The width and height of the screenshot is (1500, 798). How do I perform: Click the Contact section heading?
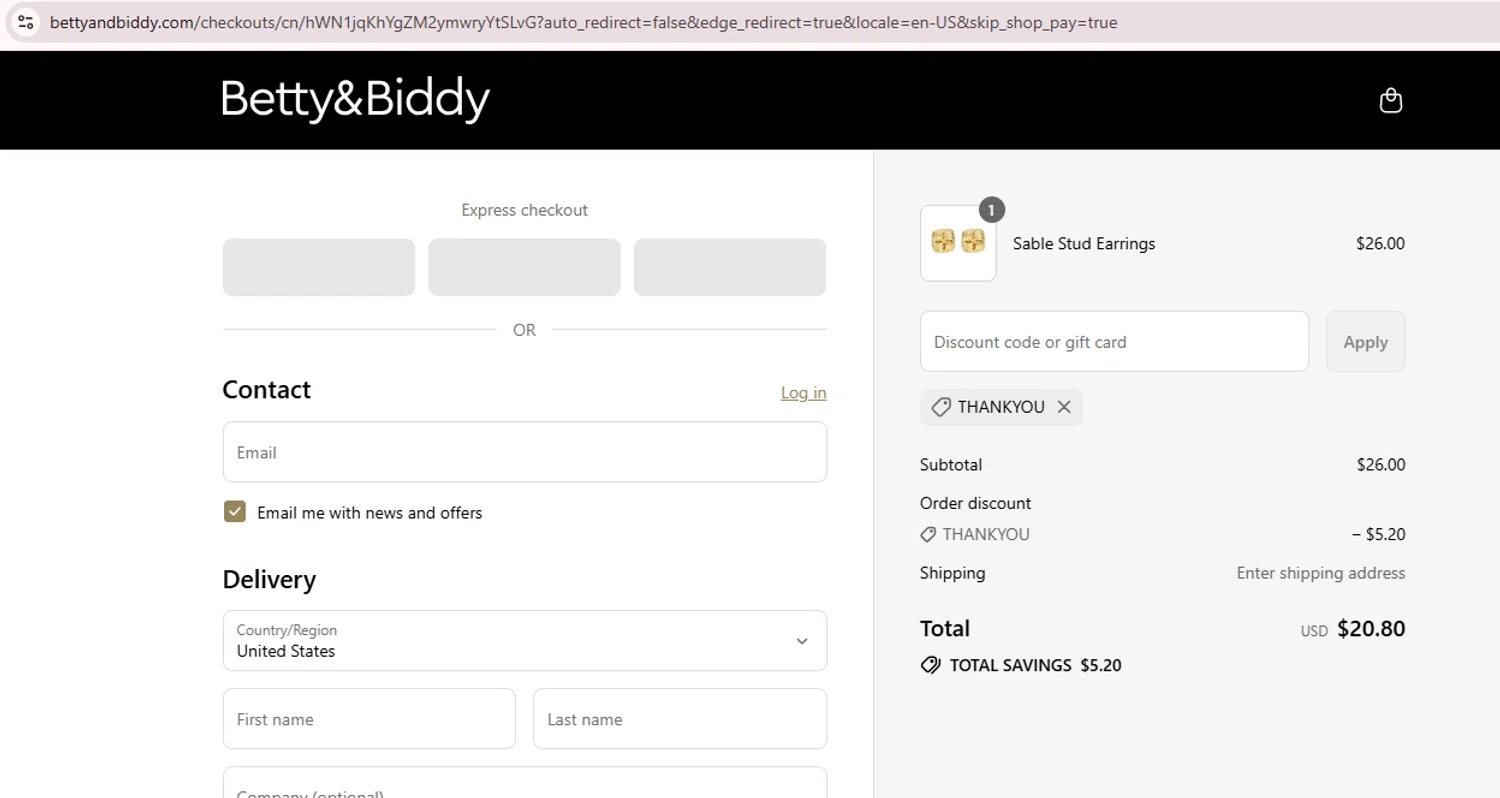267,390
